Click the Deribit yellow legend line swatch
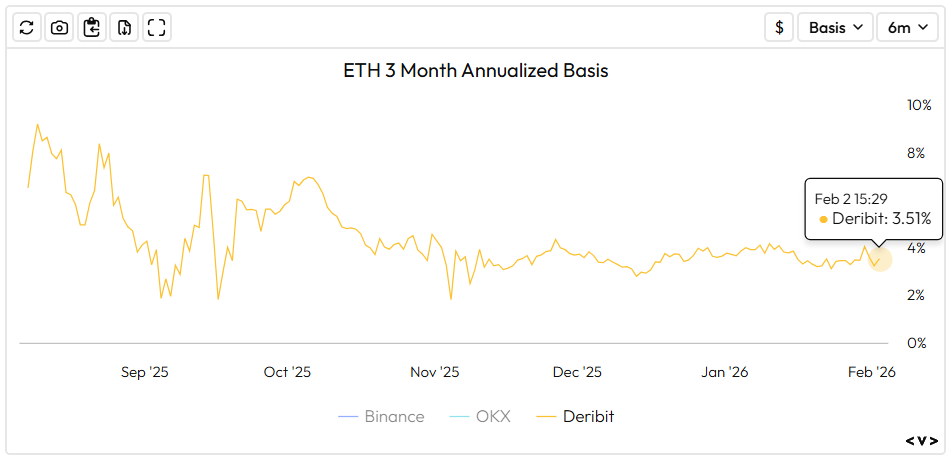Image resolution: width=952 pixels, height=460 pixels. (546, 416)
